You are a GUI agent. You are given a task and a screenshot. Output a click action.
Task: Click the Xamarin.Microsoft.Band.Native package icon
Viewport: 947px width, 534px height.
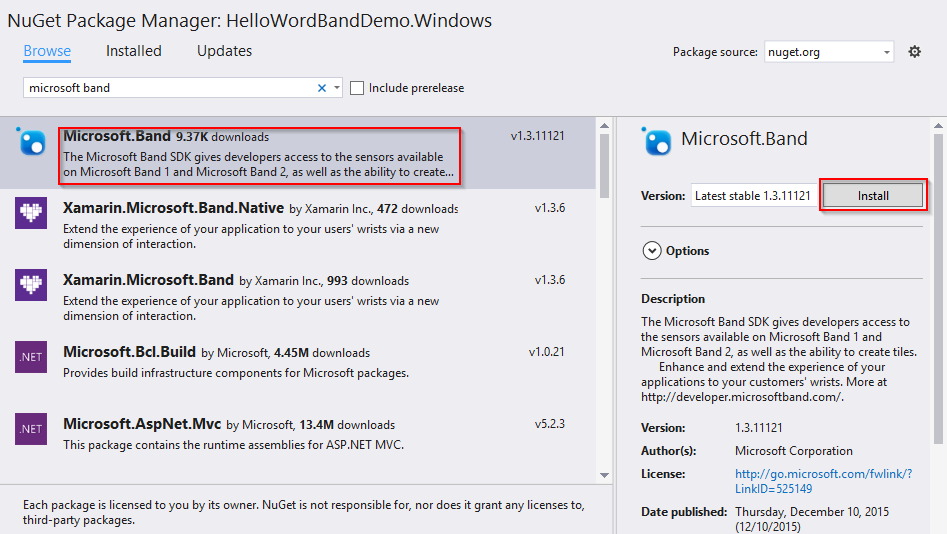click(31, 214)
